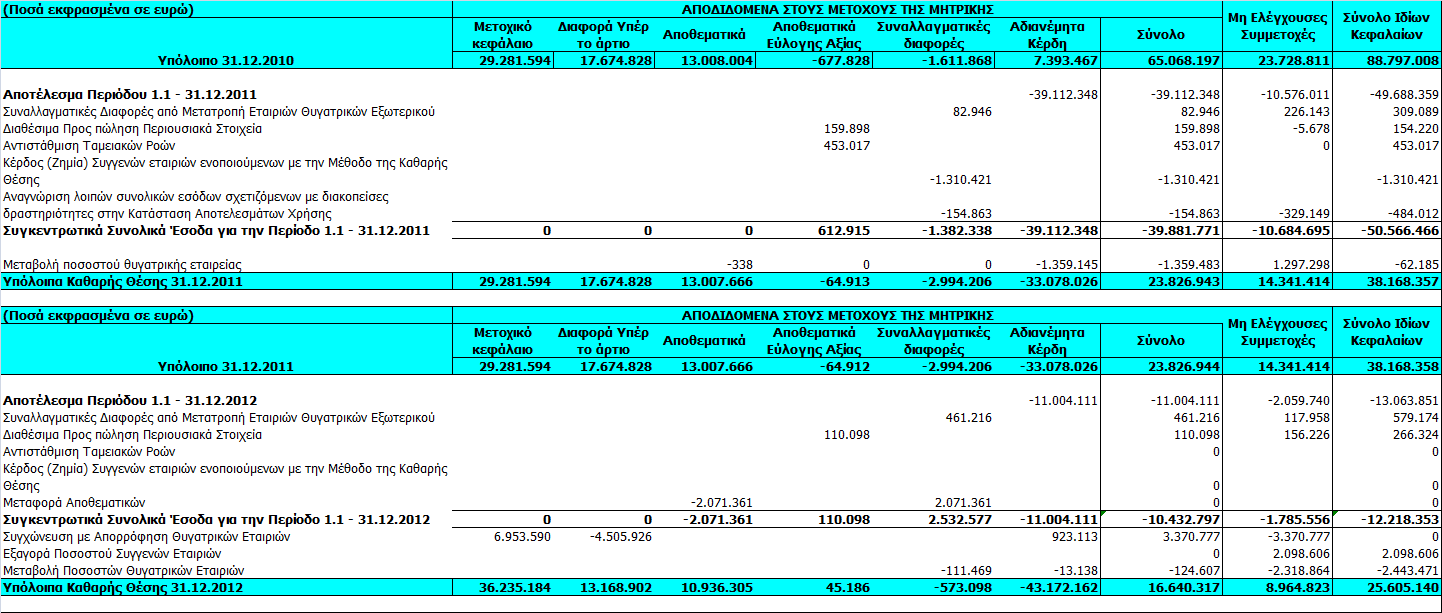
Task: Select the cell showing -10.684.695
Action: [x=1290, y=230]
